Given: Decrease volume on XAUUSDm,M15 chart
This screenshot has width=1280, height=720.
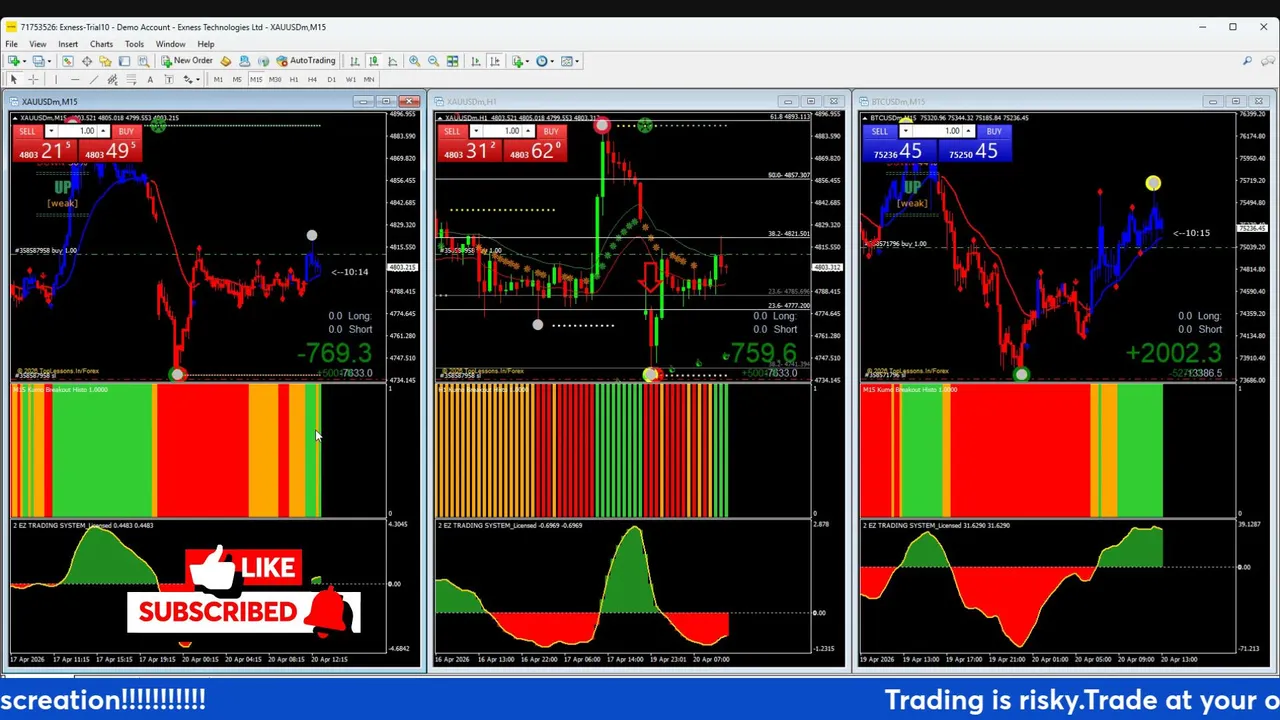Looking at the screenshot, I should tap(51, 131).
